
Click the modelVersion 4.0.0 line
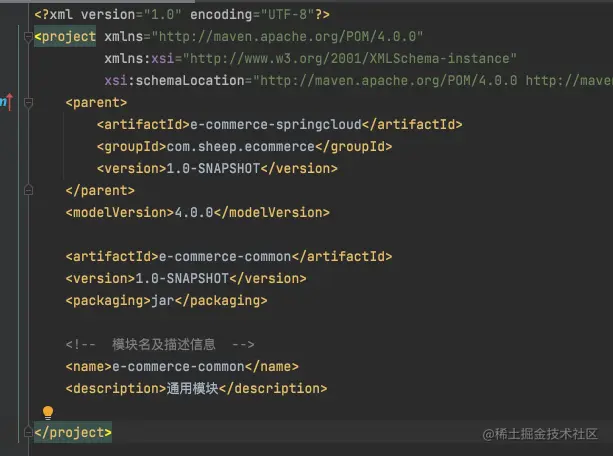click(x=197, y=213)
